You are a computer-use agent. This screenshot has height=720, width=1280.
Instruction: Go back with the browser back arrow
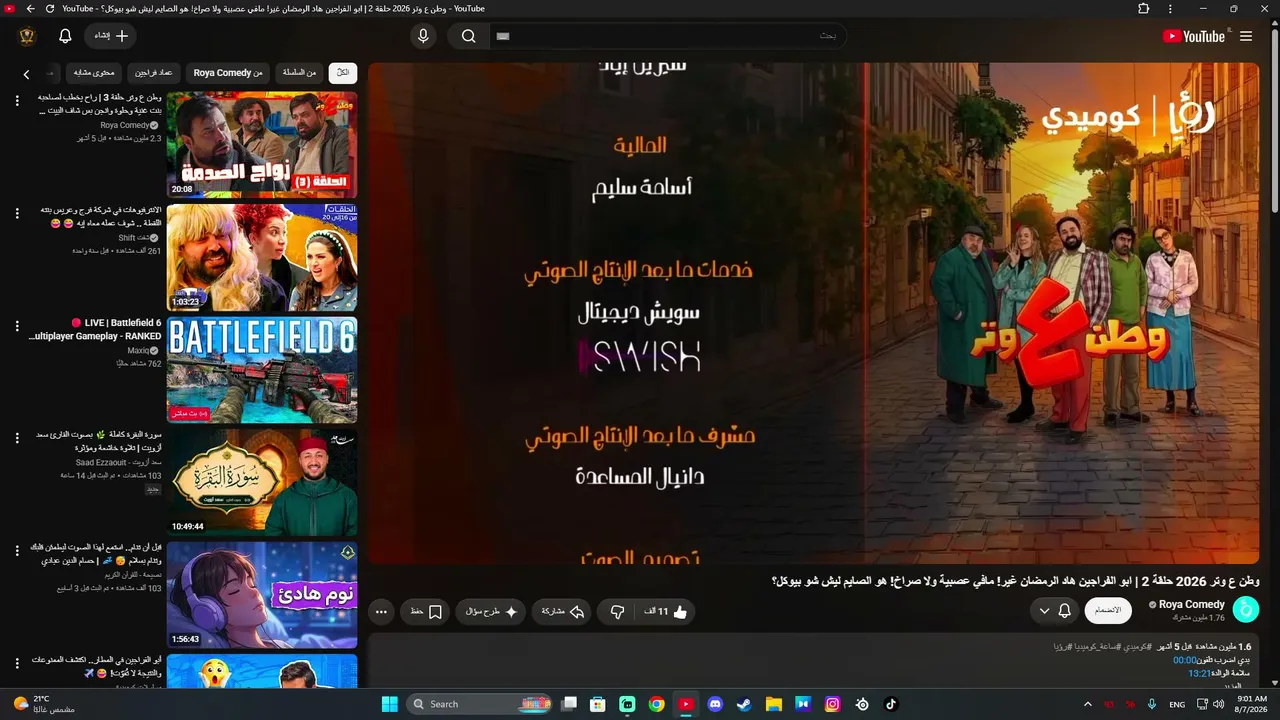click(x=30, y=9)
